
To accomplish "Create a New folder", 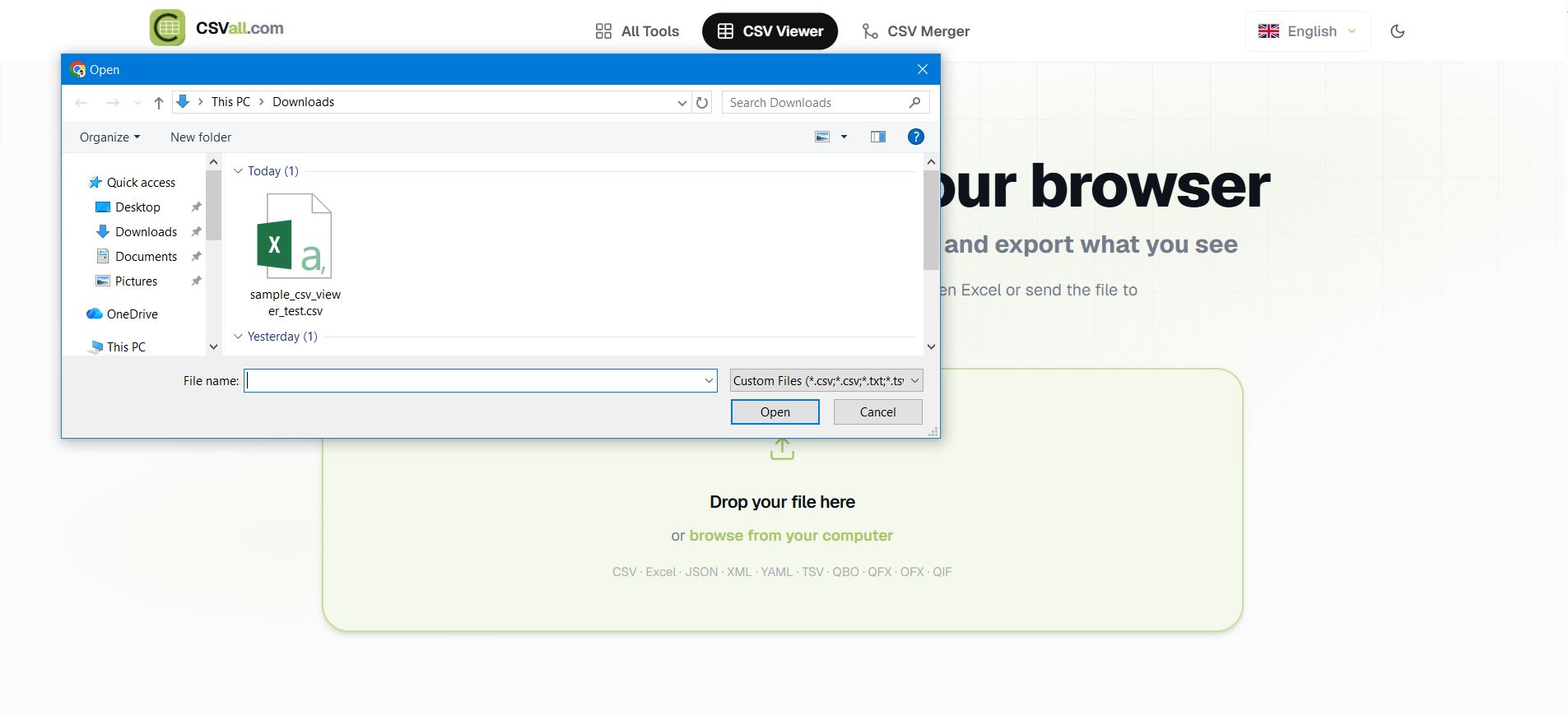I will [x=201, y=137].
